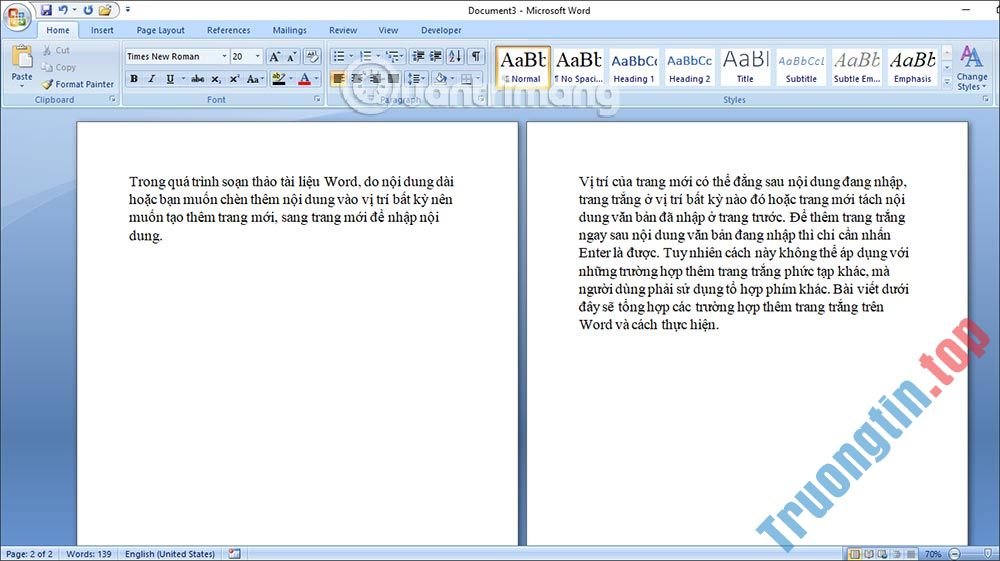1000x561 pixels.
Task: Click the Cut command
Action: click(x=56, y=50)
